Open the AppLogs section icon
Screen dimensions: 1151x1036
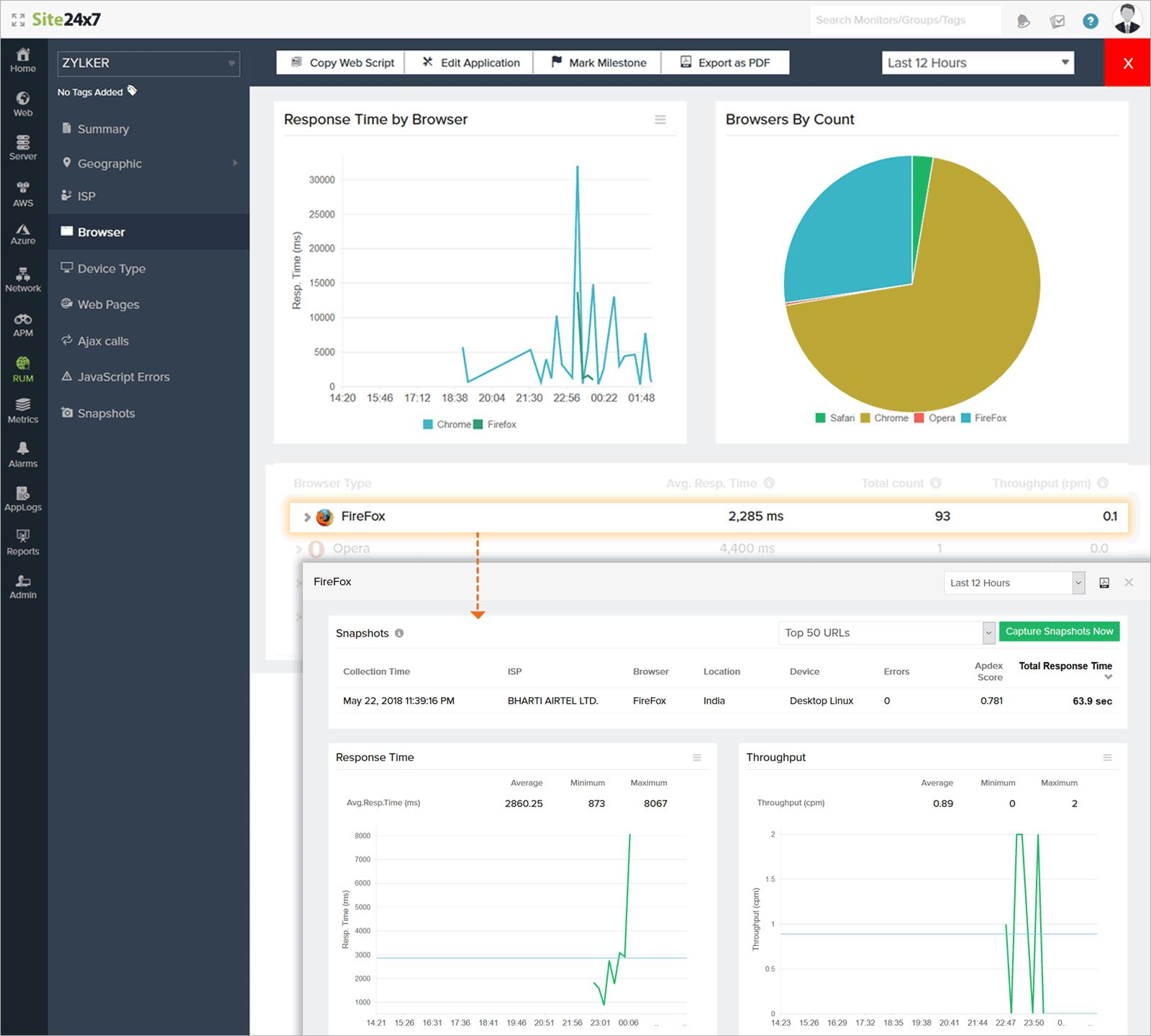23,493
